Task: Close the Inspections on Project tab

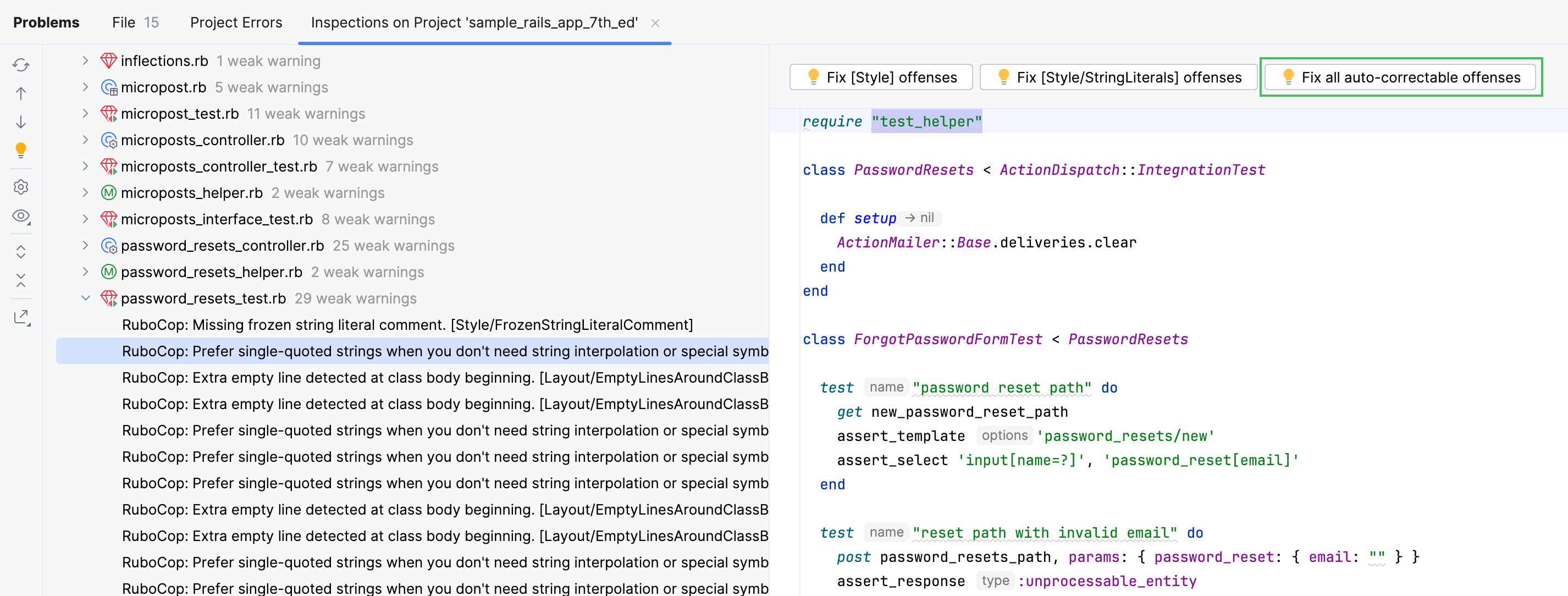Action: [655, 23]
